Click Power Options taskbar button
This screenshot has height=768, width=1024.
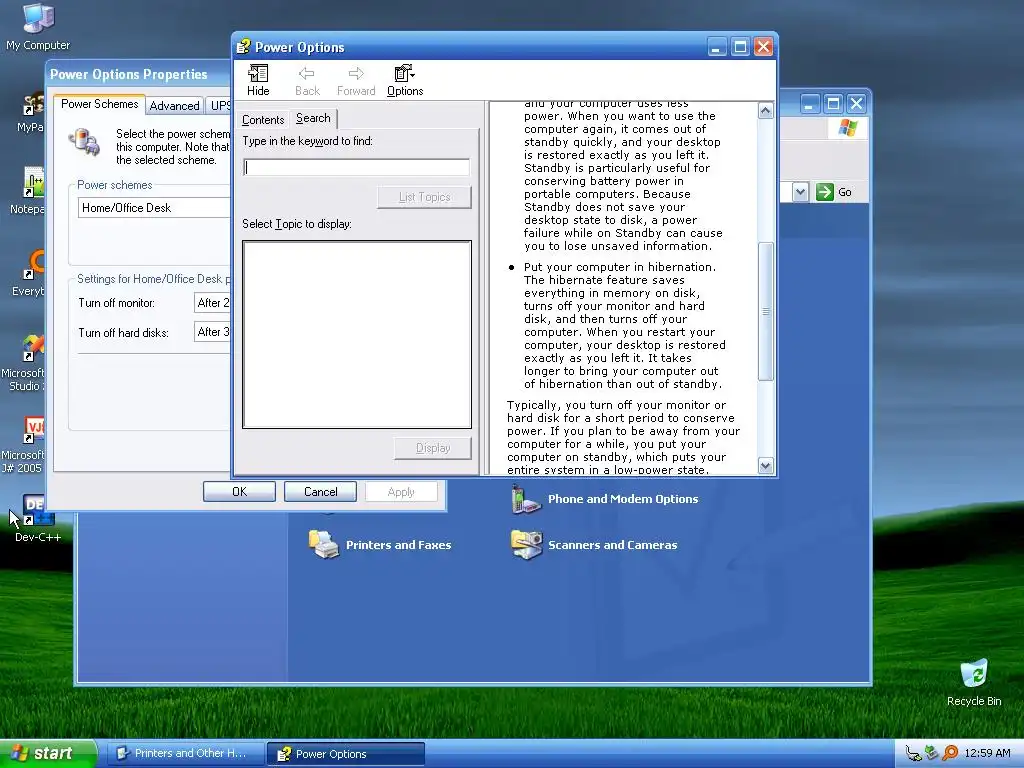346,754
